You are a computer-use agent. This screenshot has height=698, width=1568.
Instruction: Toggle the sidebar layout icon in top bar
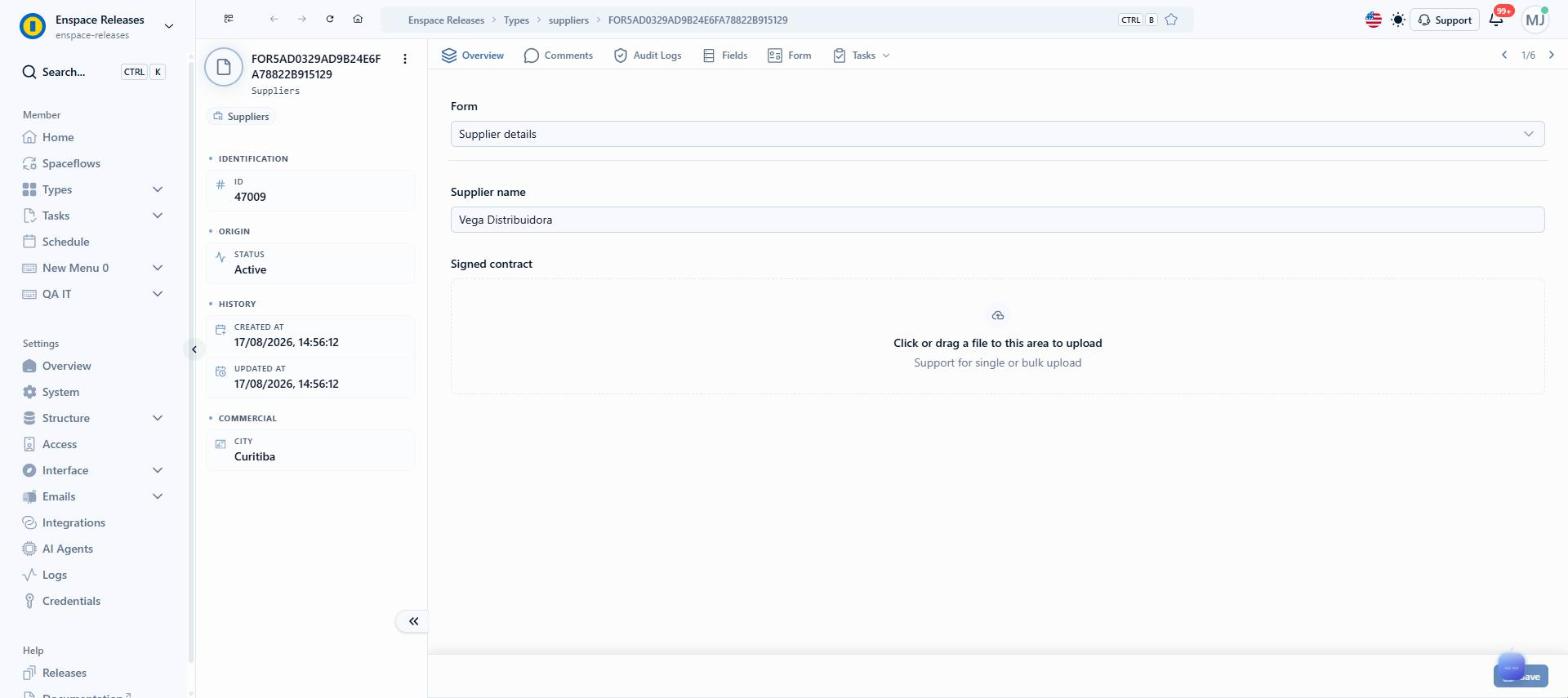click(229, 19)
